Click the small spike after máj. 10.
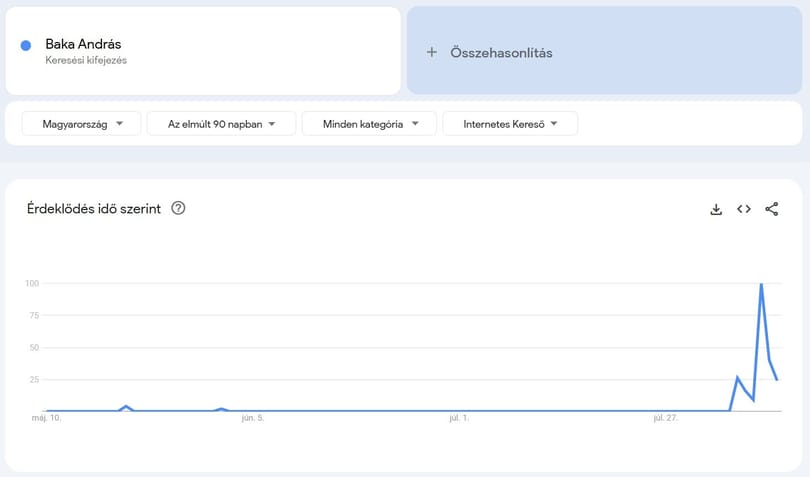The image size is (810, 477). (x=126, y=407)
